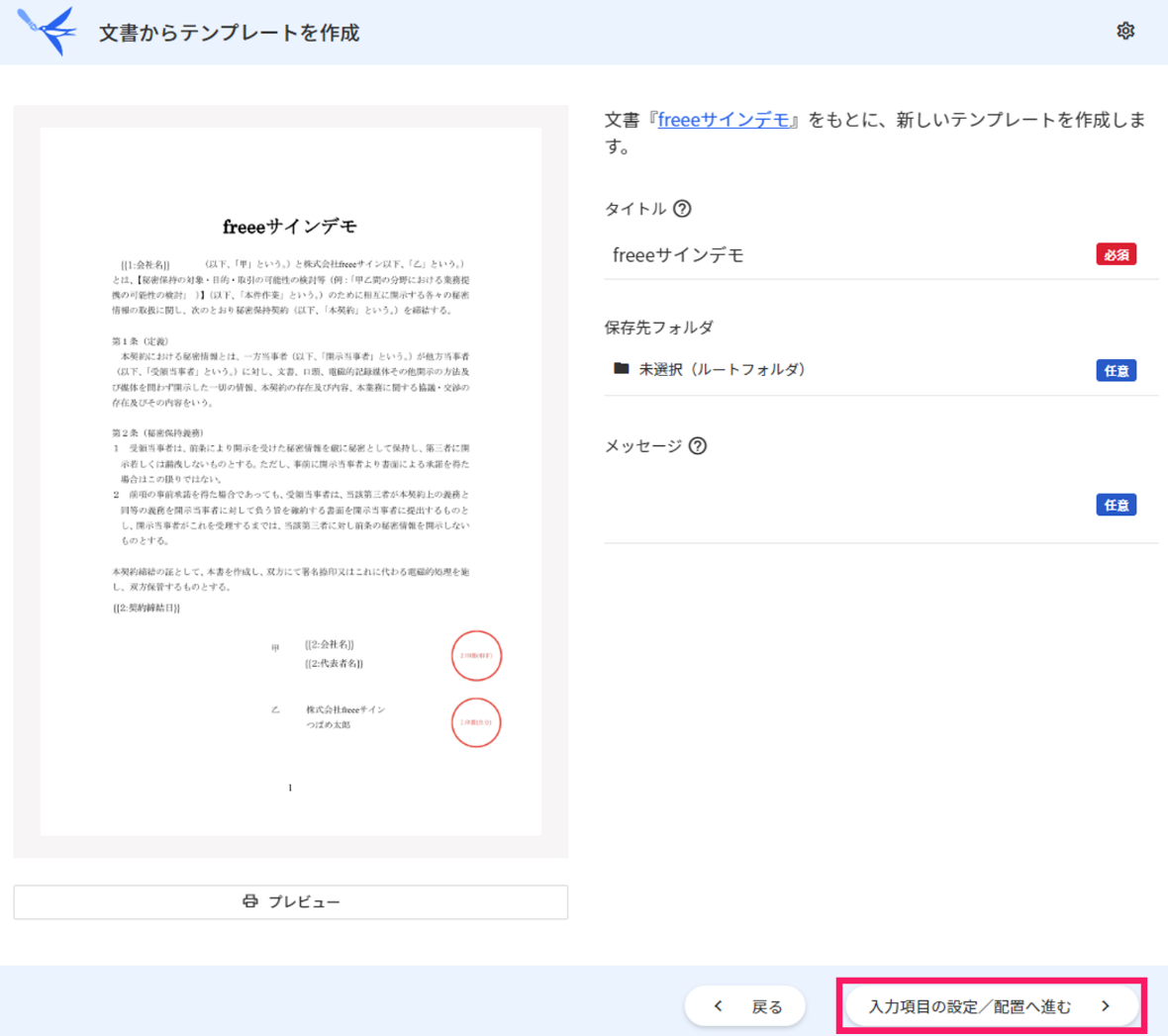Click the document page preview thumbnail

click(290, 481)
